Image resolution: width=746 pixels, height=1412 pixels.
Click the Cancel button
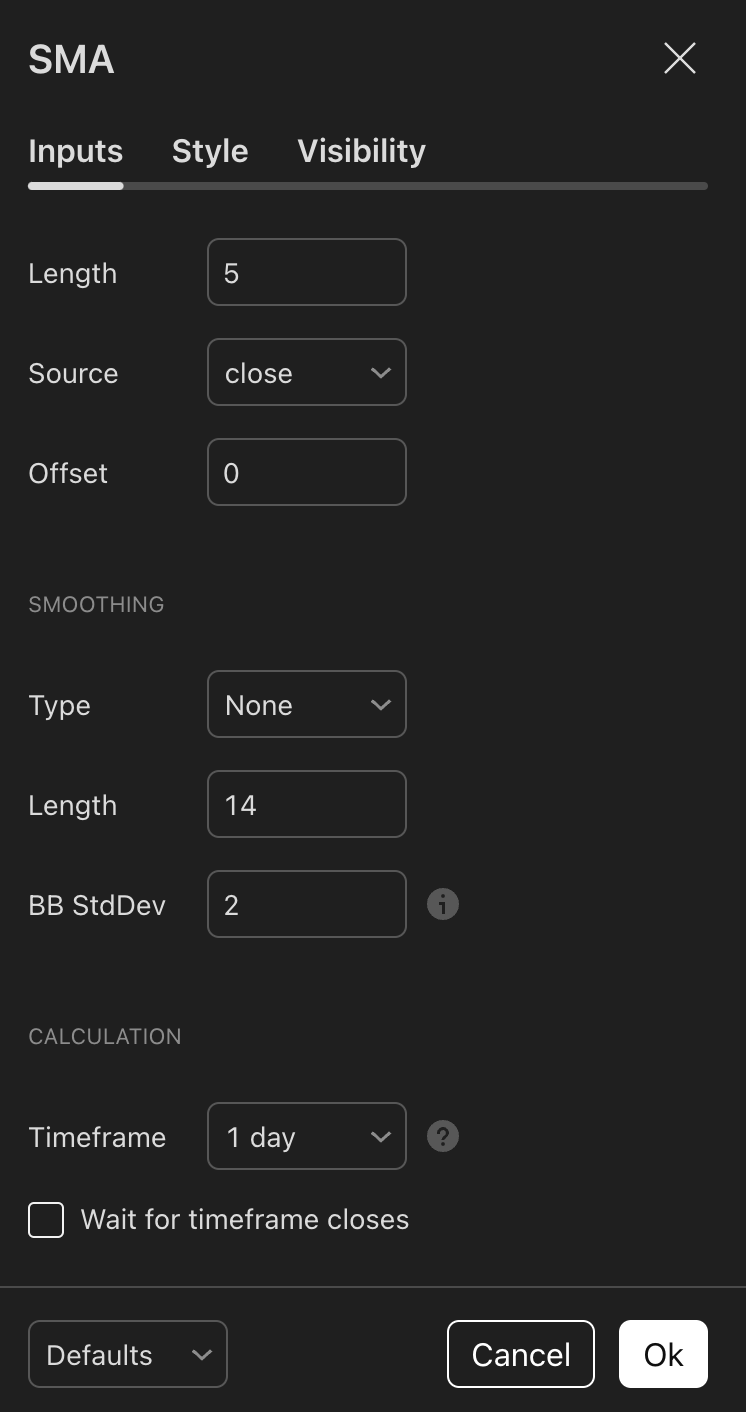(521, 1354)
